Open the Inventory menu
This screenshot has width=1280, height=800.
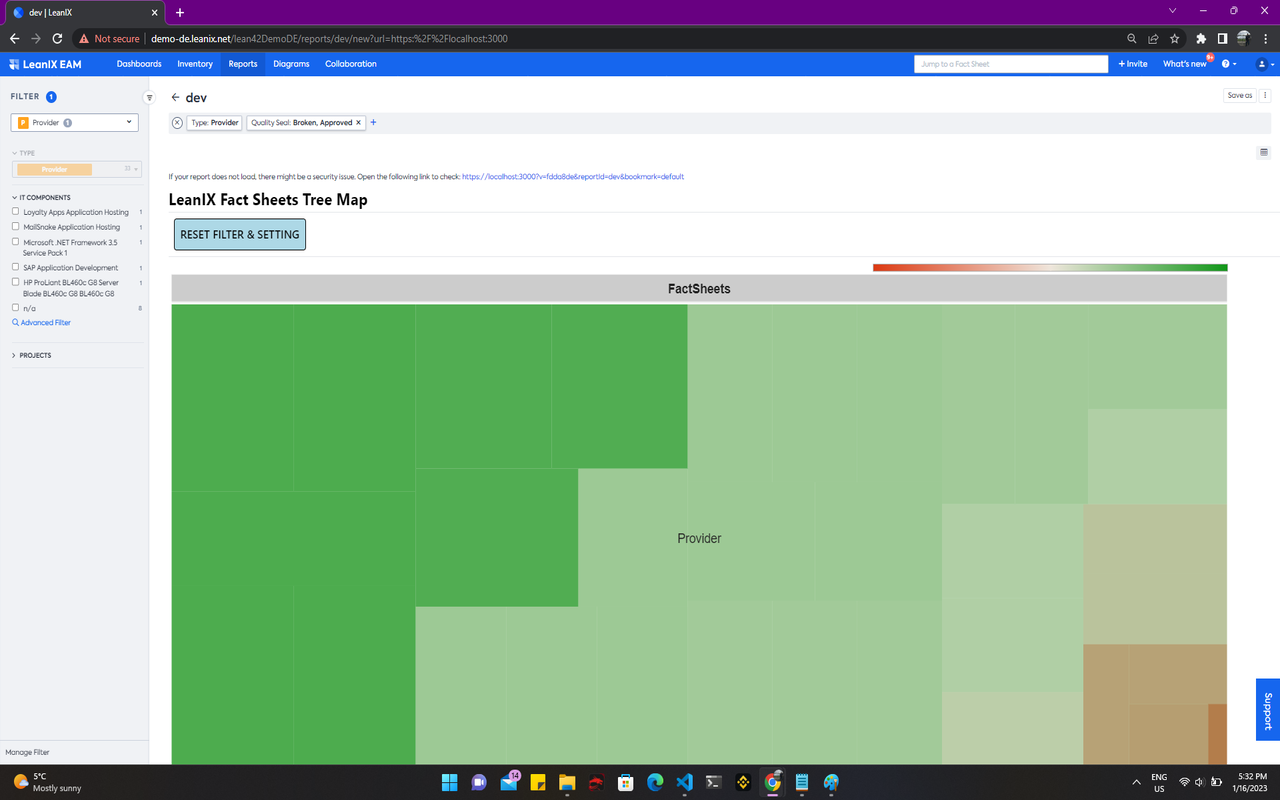point(195,64)
